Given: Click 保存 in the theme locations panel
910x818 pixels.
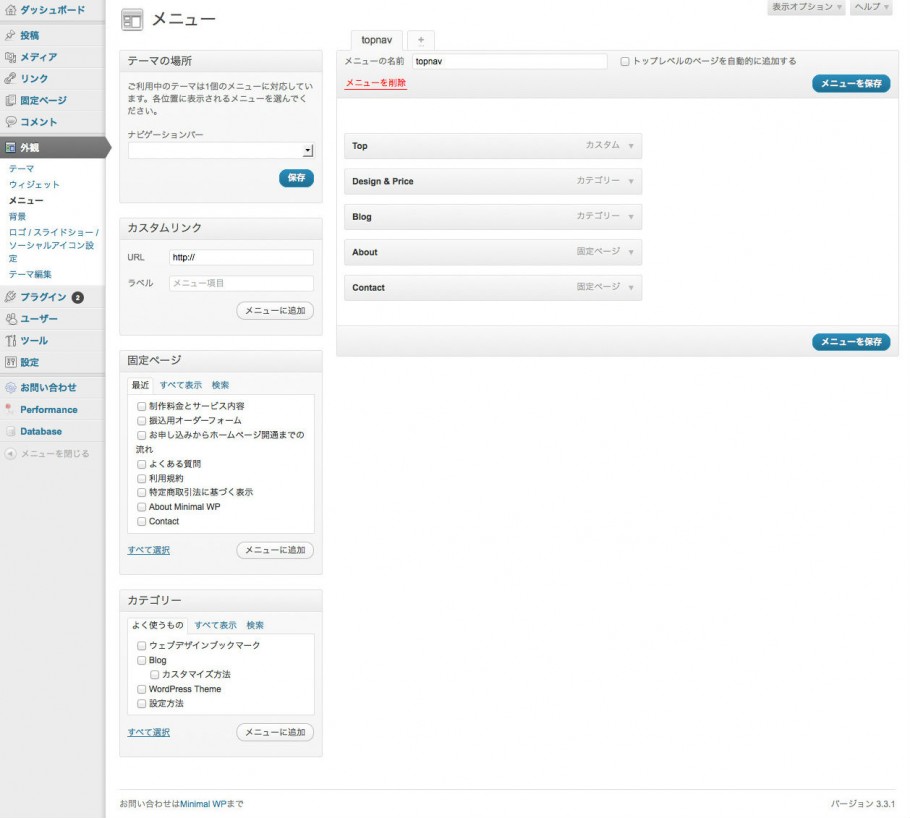Looking at the screenshot, I should click(296, 178).
